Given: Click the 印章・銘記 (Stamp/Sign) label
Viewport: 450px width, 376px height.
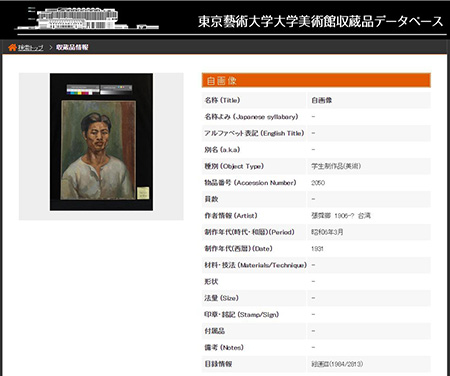Looking at the screenshot, I should (x=242, y=314).
